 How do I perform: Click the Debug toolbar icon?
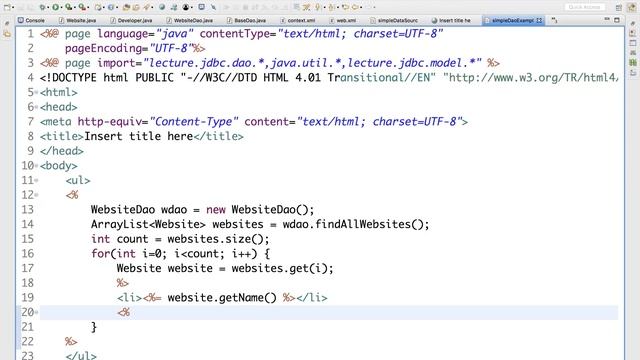[42, 7]
